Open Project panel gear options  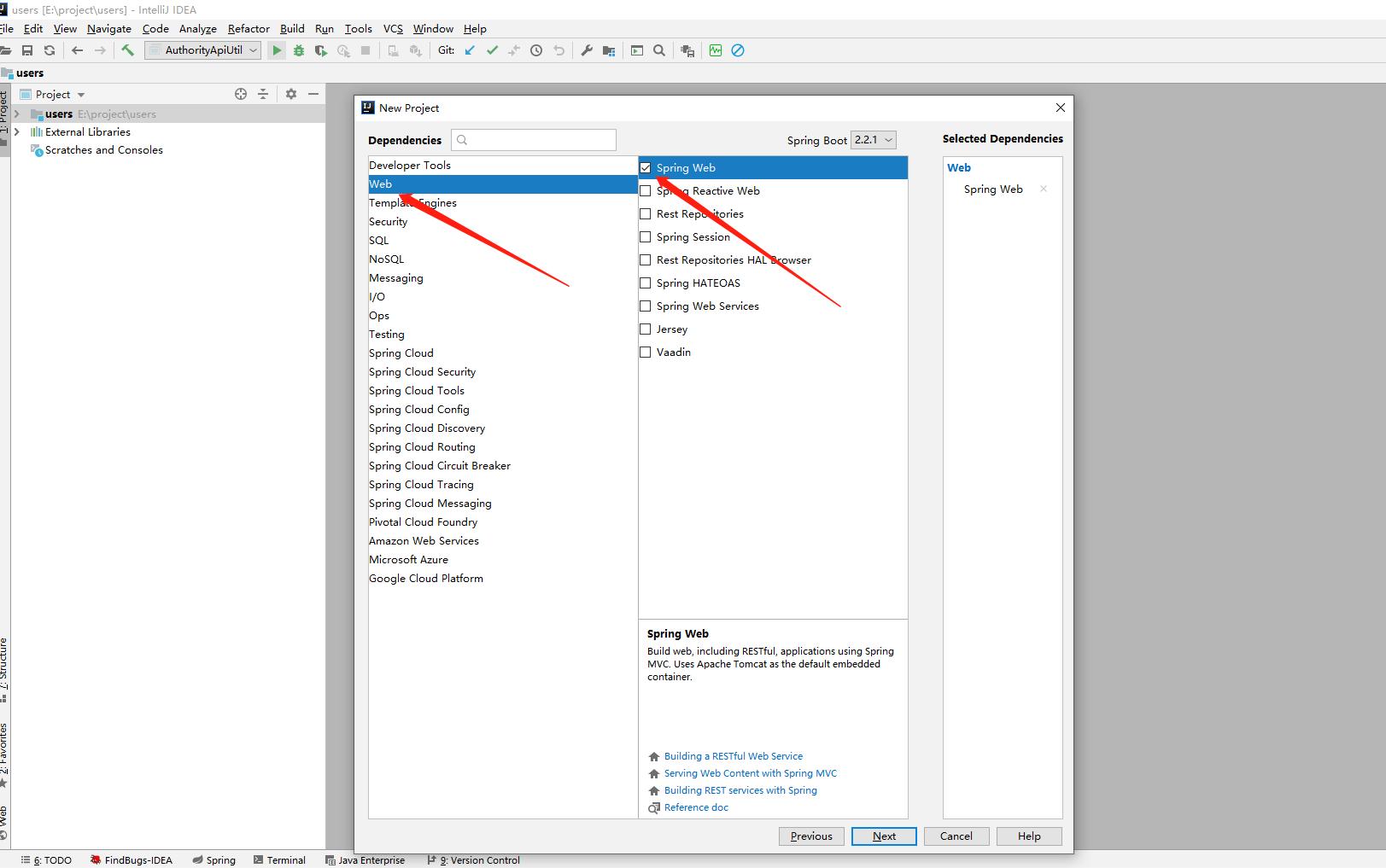pos(291,94)
